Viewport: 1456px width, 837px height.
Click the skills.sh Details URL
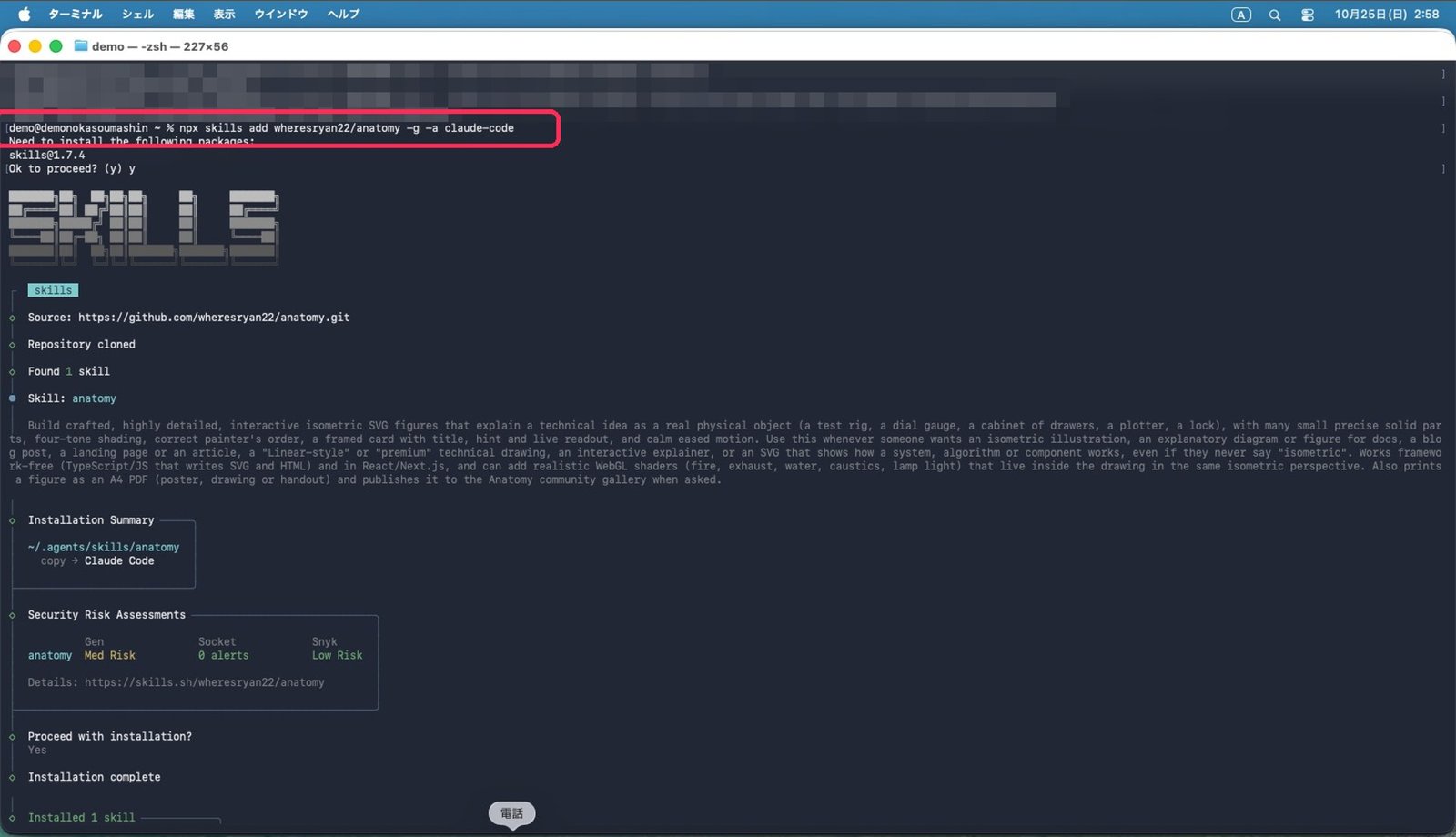[x=205, y=682]
